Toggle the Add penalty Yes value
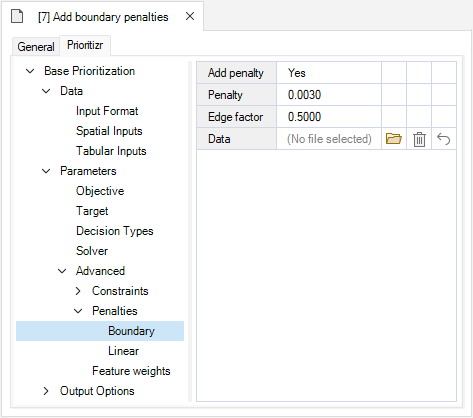Viewport: 473px width, 418px height. coord(329,73)
